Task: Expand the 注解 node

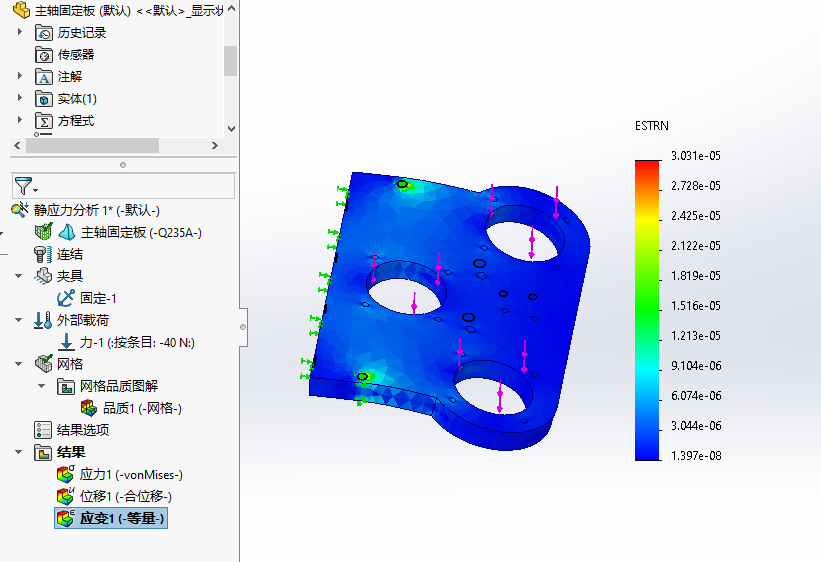Action: click(x=20, y=76)
